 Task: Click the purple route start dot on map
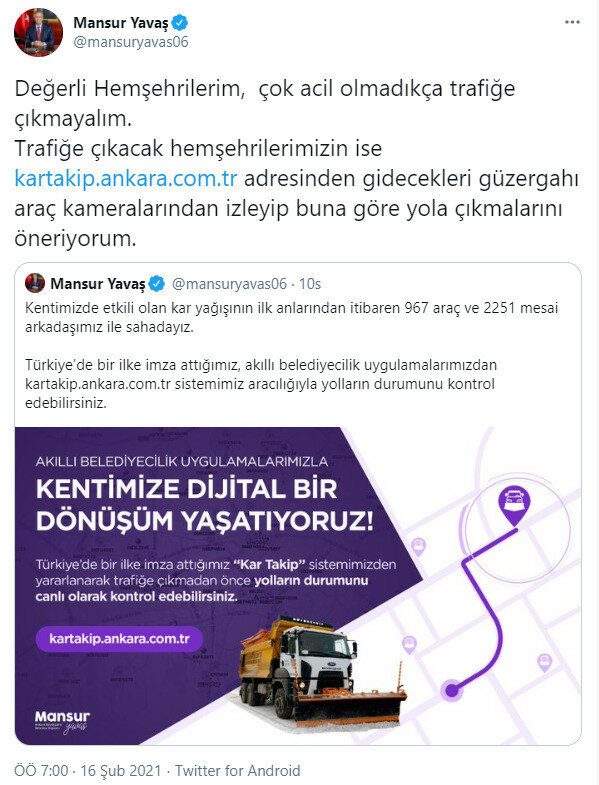coord(452,691)
